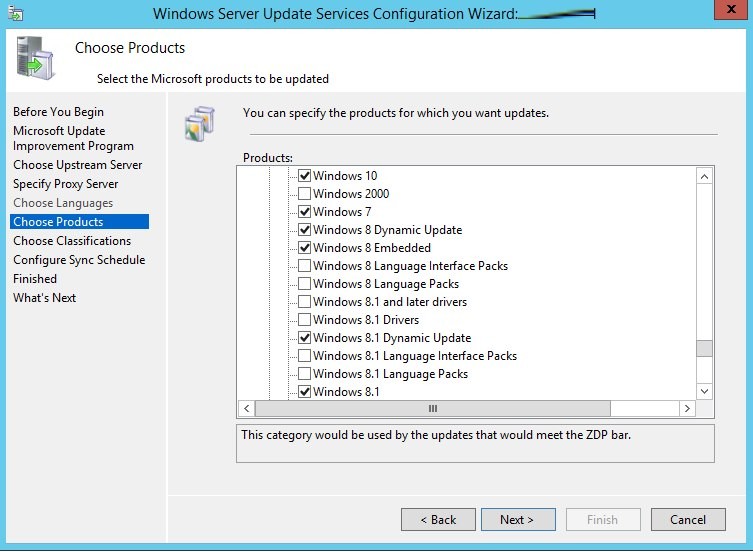Go to Choose Classifications step
Image resolution: width=753 pixels, height=552 pixels.
tap(72, 241)
